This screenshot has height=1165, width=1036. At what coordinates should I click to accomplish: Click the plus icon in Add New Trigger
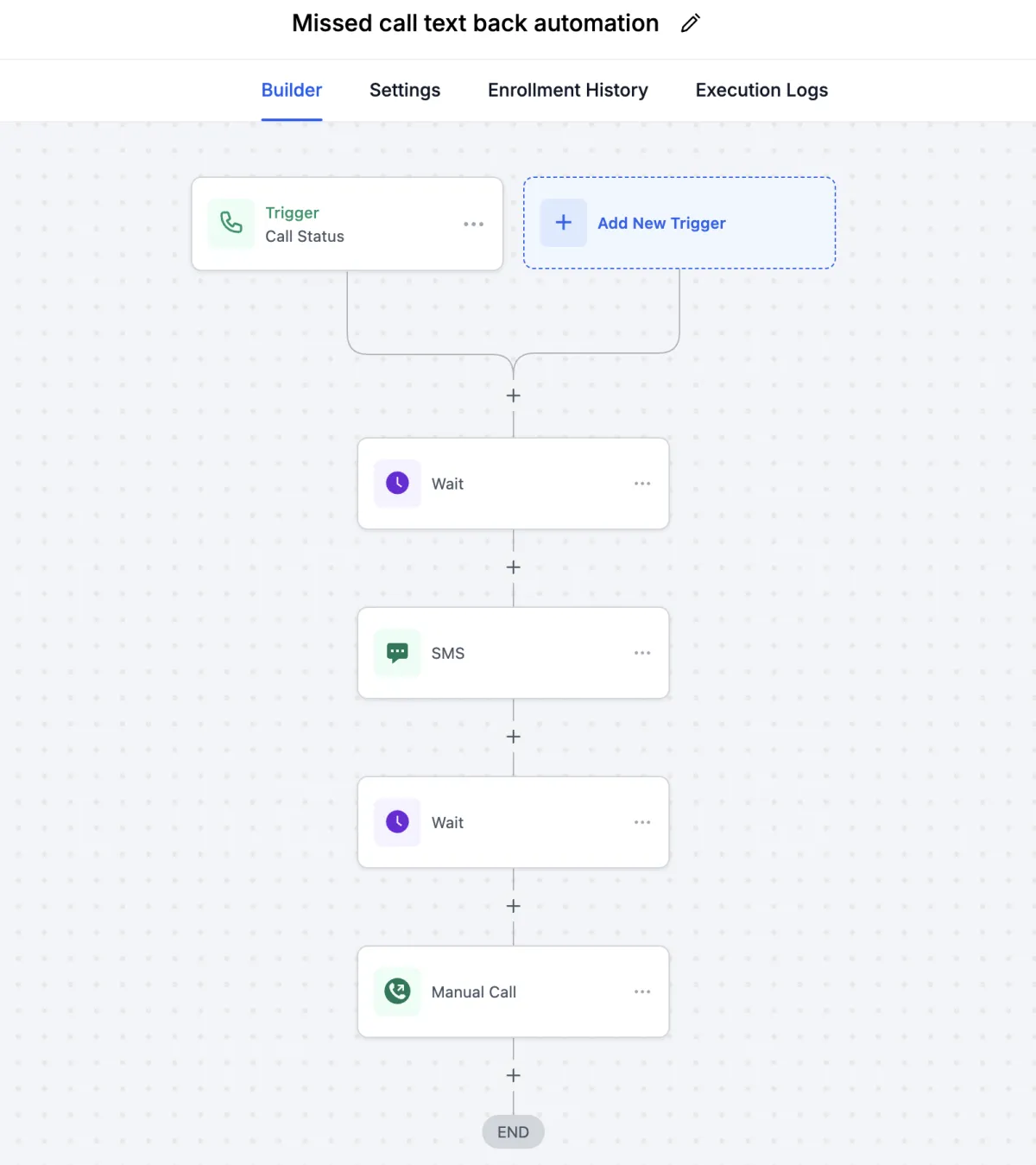pyautogui.click(x=564, y=223)
